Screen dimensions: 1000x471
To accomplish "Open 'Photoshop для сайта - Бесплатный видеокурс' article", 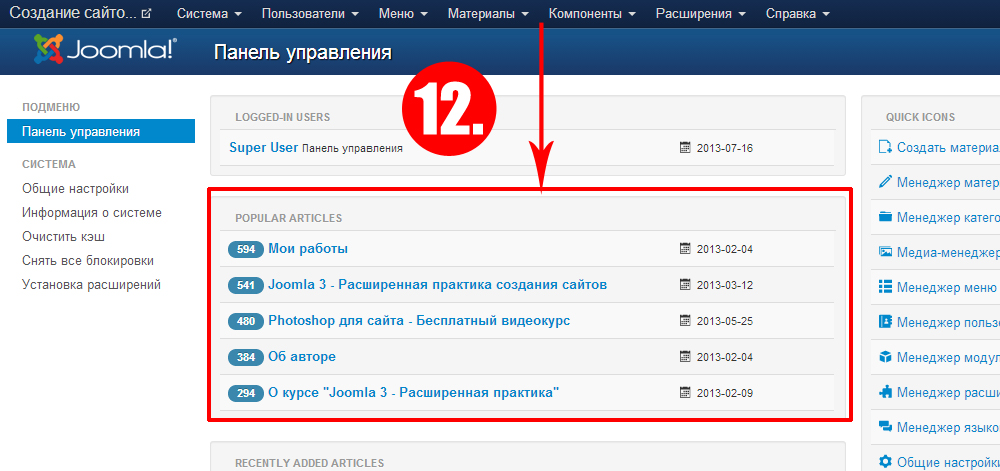I will (419, 321).
